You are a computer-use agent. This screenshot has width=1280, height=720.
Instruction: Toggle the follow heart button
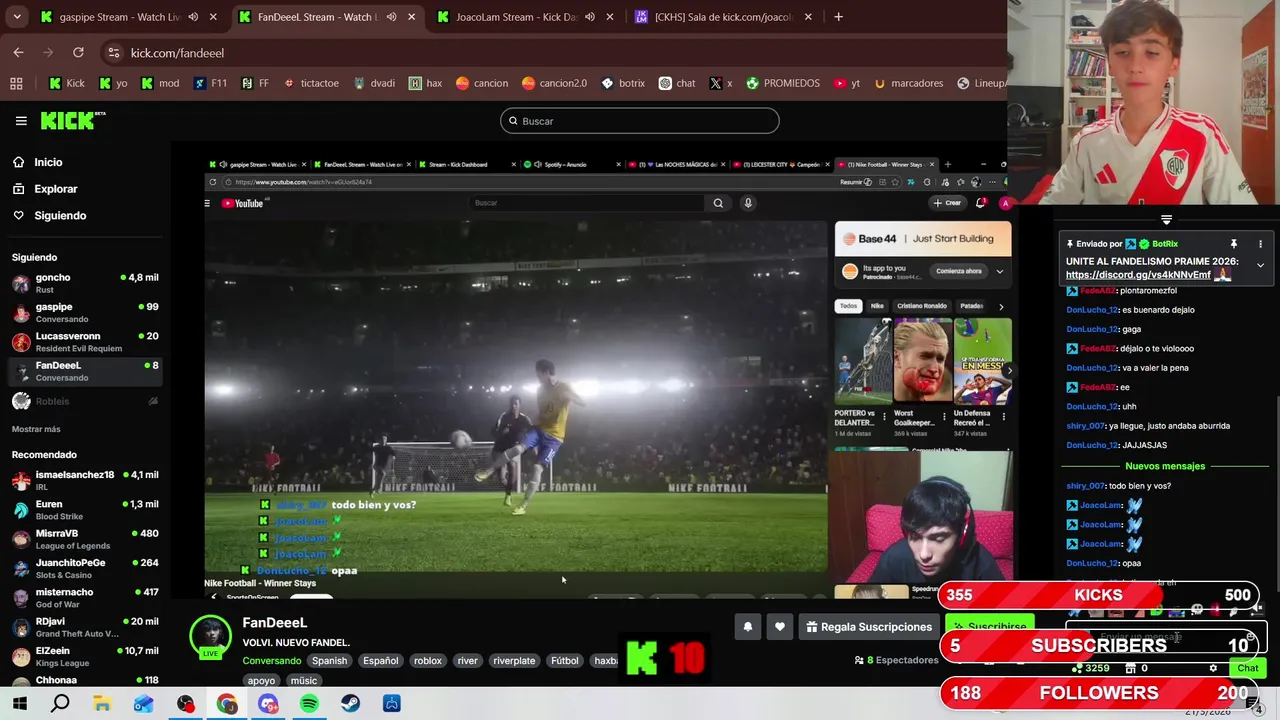click(x=780, y=627)
